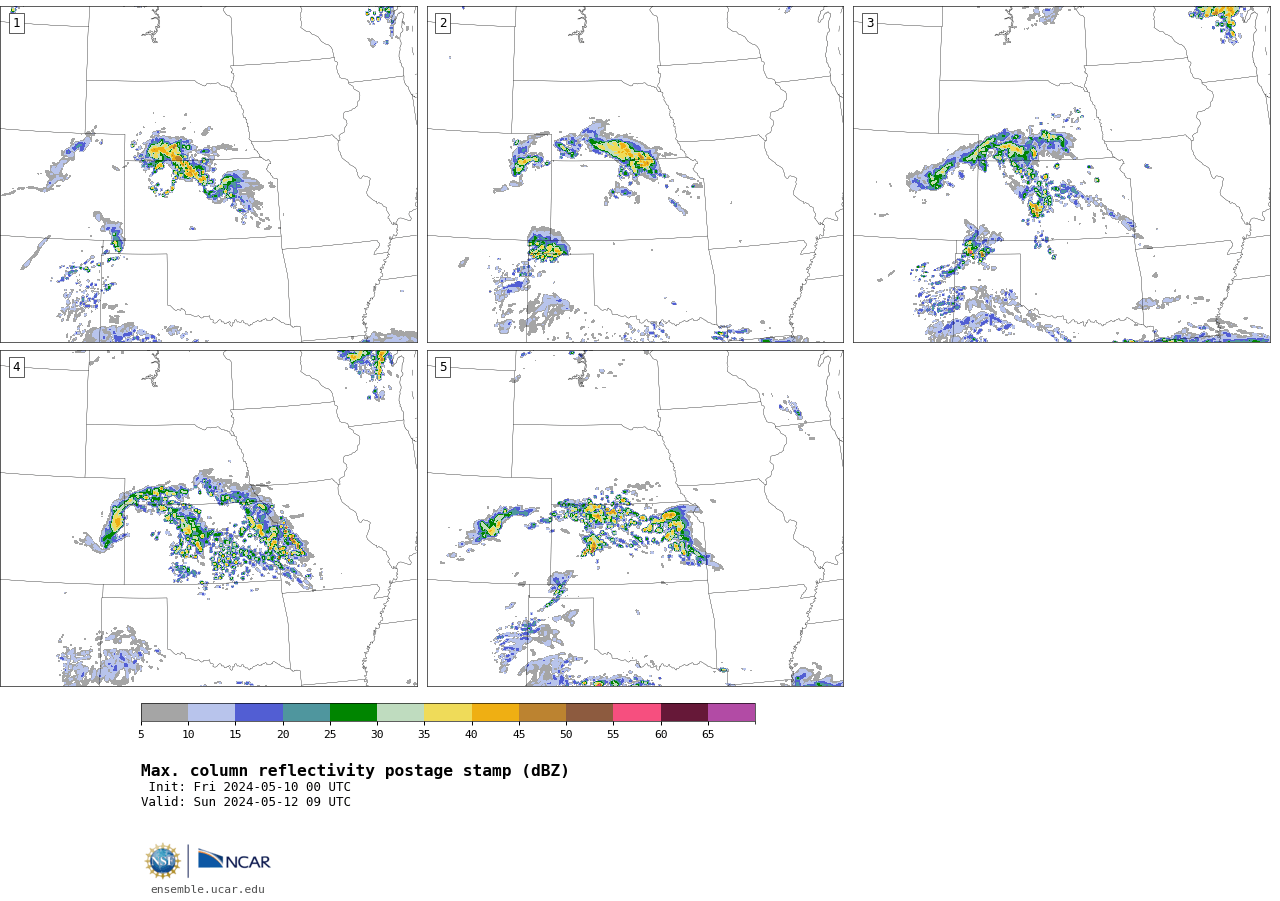This screenshot has height=901, width=1280.
Task: Click the ensemble.ucar.edu text
Action: click(x=208, y=889)
